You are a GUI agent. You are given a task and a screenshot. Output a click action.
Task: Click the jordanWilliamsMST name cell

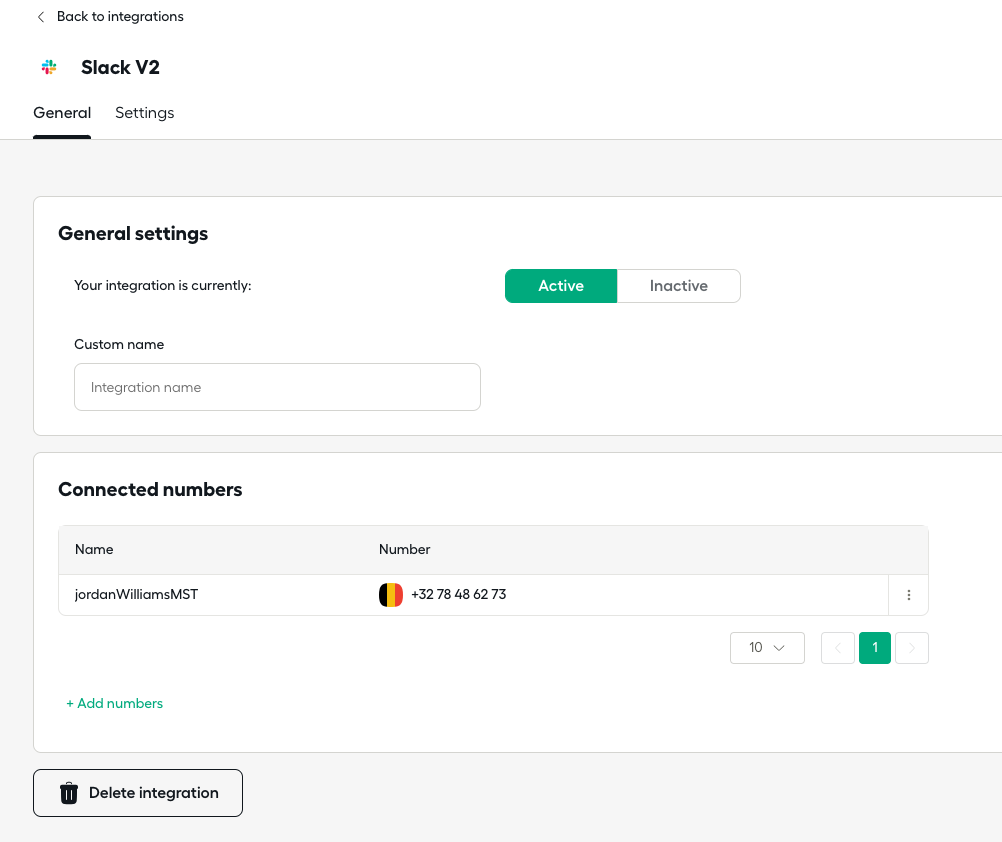point(136,595)
